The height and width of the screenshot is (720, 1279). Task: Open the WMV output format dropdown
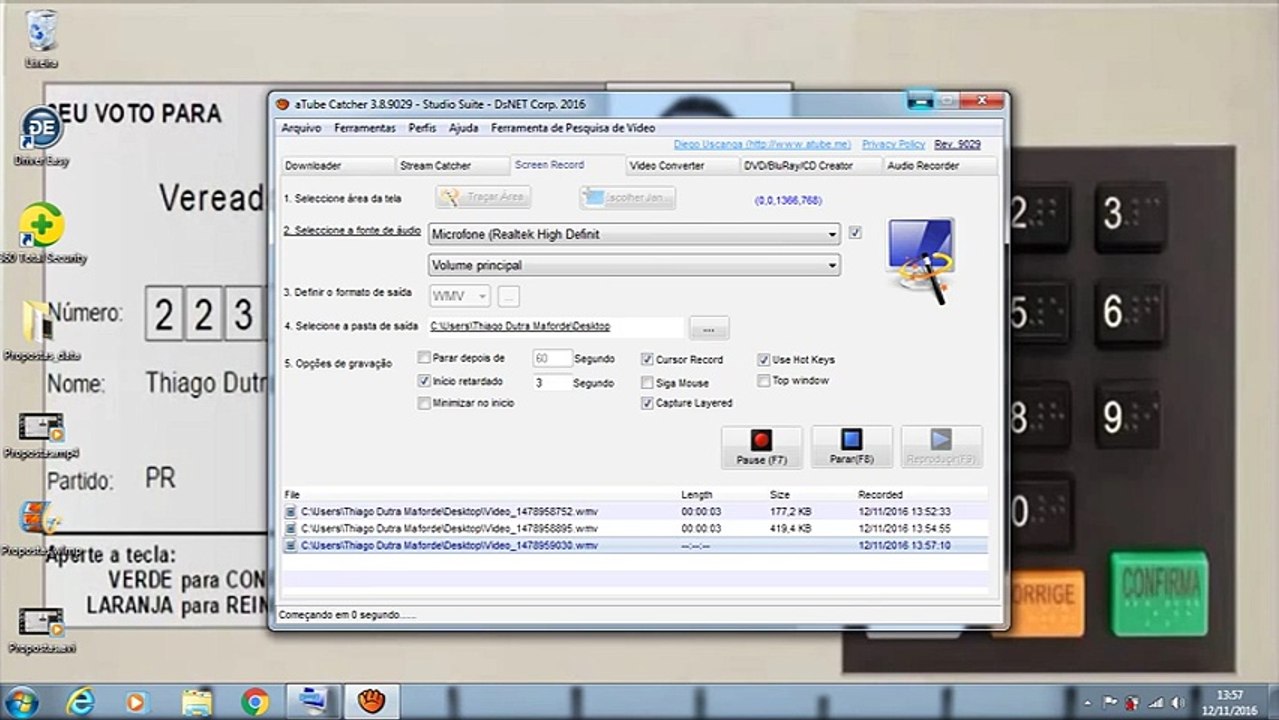tap(460, 295)
